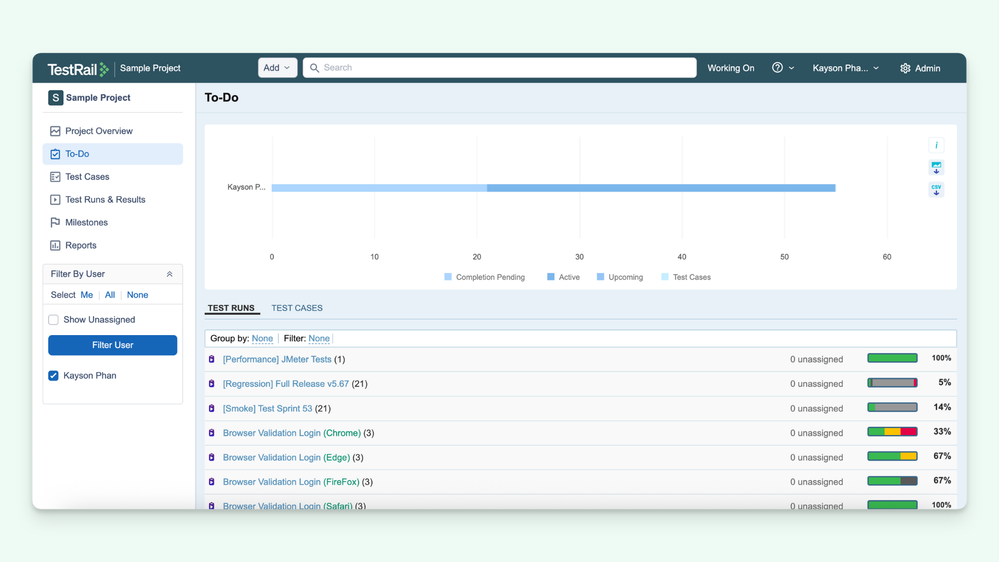
Task: Open the Group by None dropdown
Action: coord(262,339)
